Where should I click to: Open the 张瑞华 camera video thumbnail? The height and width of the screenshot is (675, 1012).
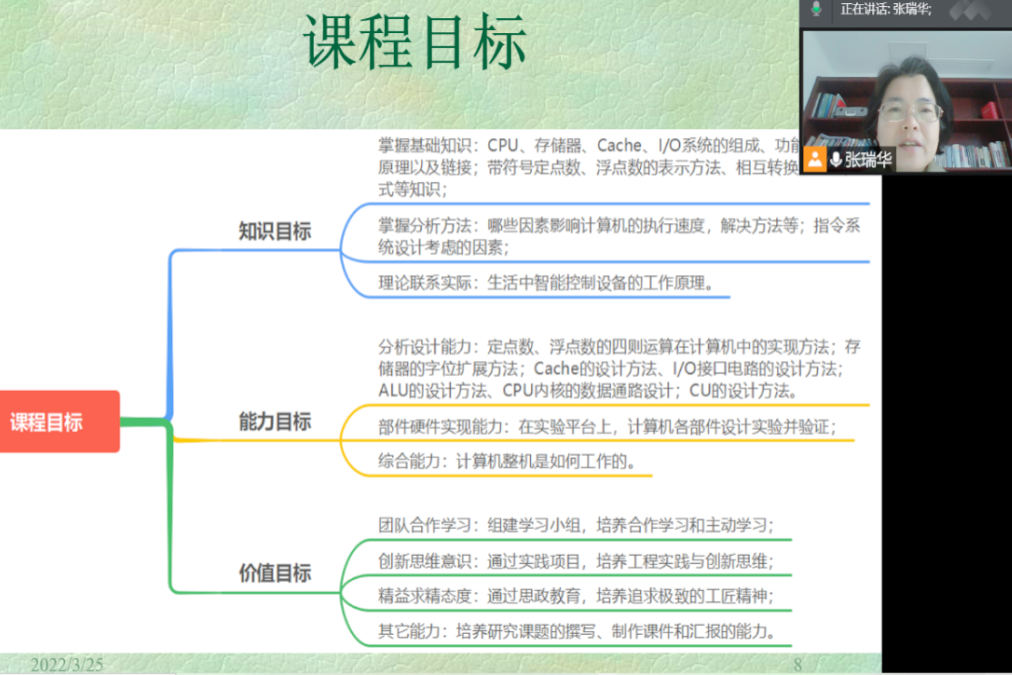[906, 101]
